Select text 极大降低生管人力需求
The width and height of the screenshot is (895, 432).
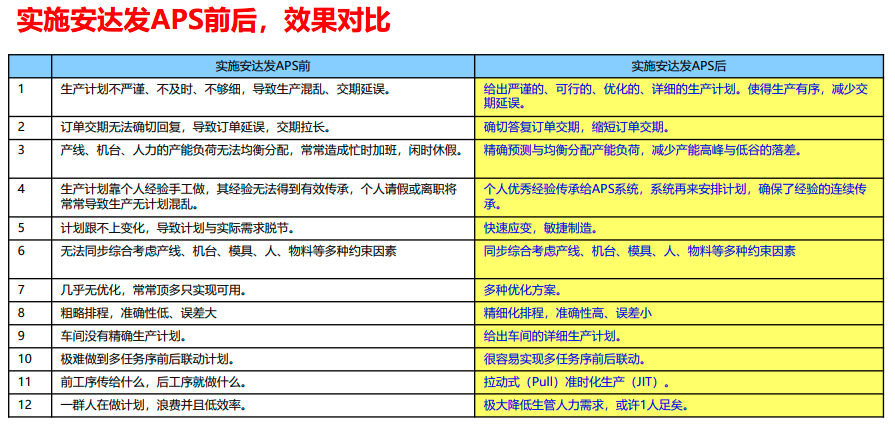tap(544, 405)
